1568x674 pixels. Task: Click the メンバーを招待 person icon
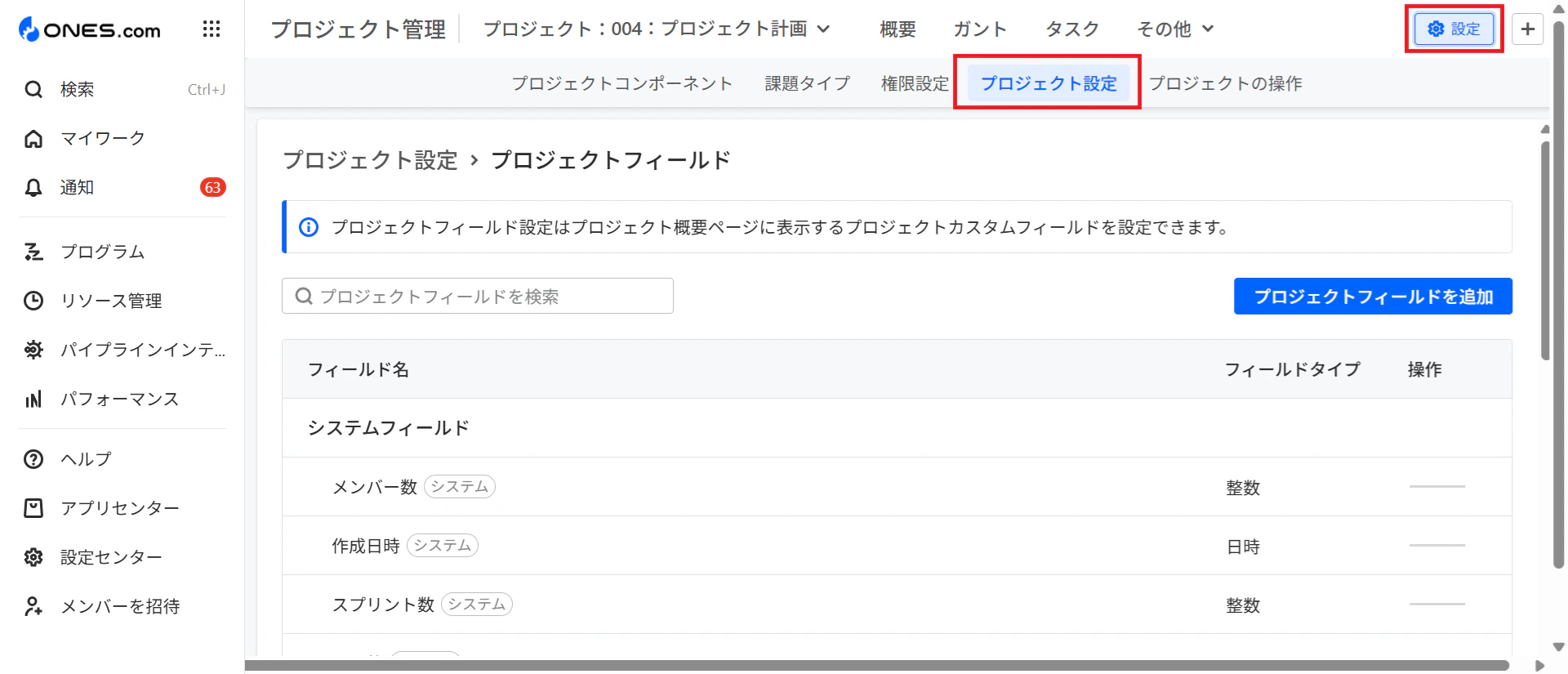coord(33,606)
